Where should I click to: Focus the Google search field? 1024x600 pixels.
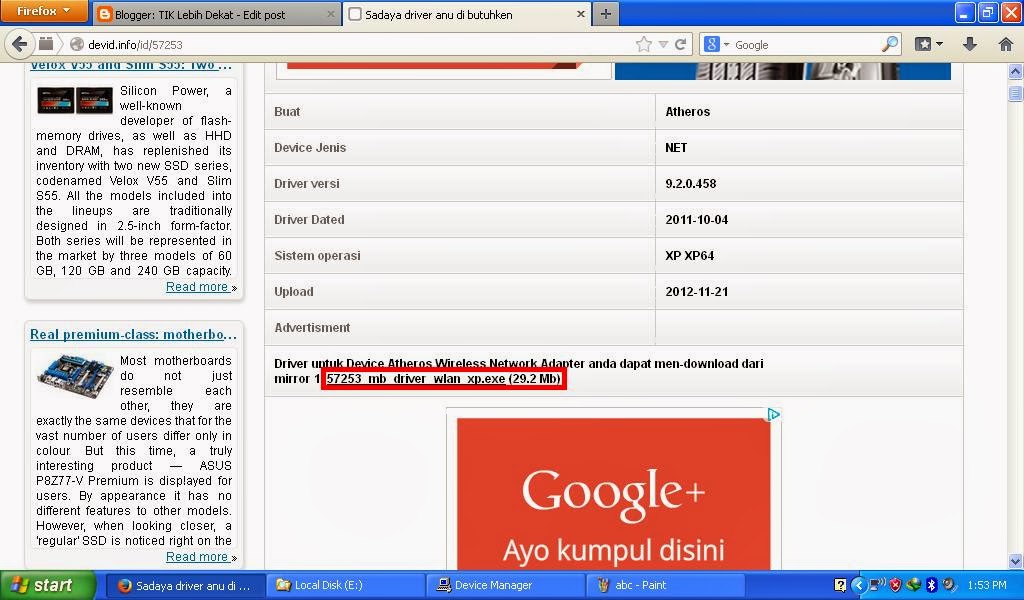pos(807,44)
